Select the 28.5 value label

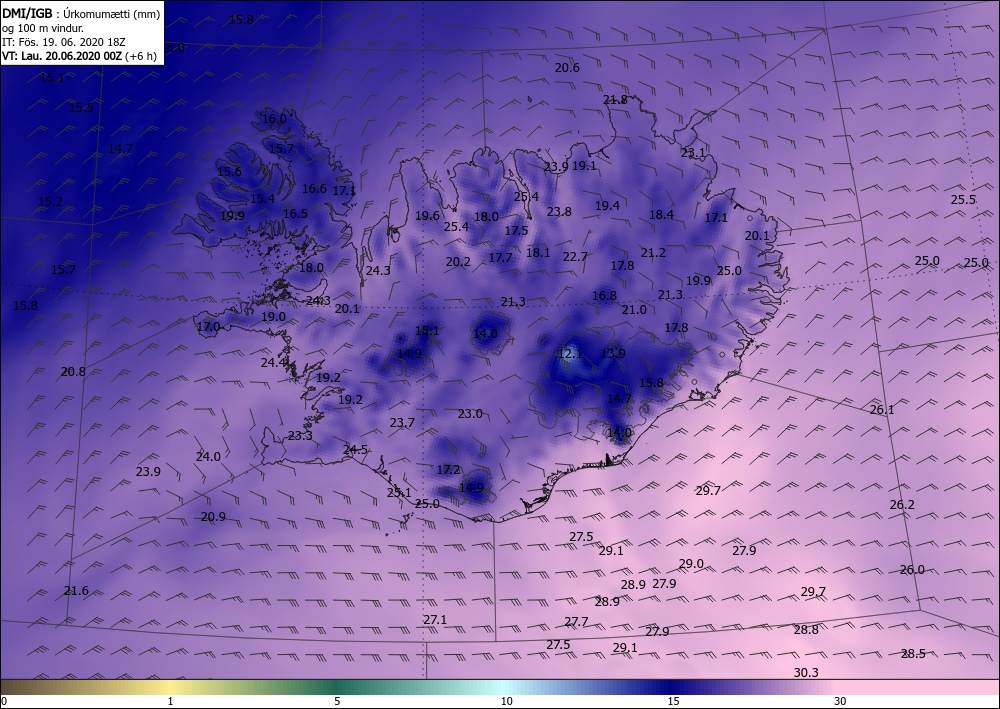[x=913, y=654]
